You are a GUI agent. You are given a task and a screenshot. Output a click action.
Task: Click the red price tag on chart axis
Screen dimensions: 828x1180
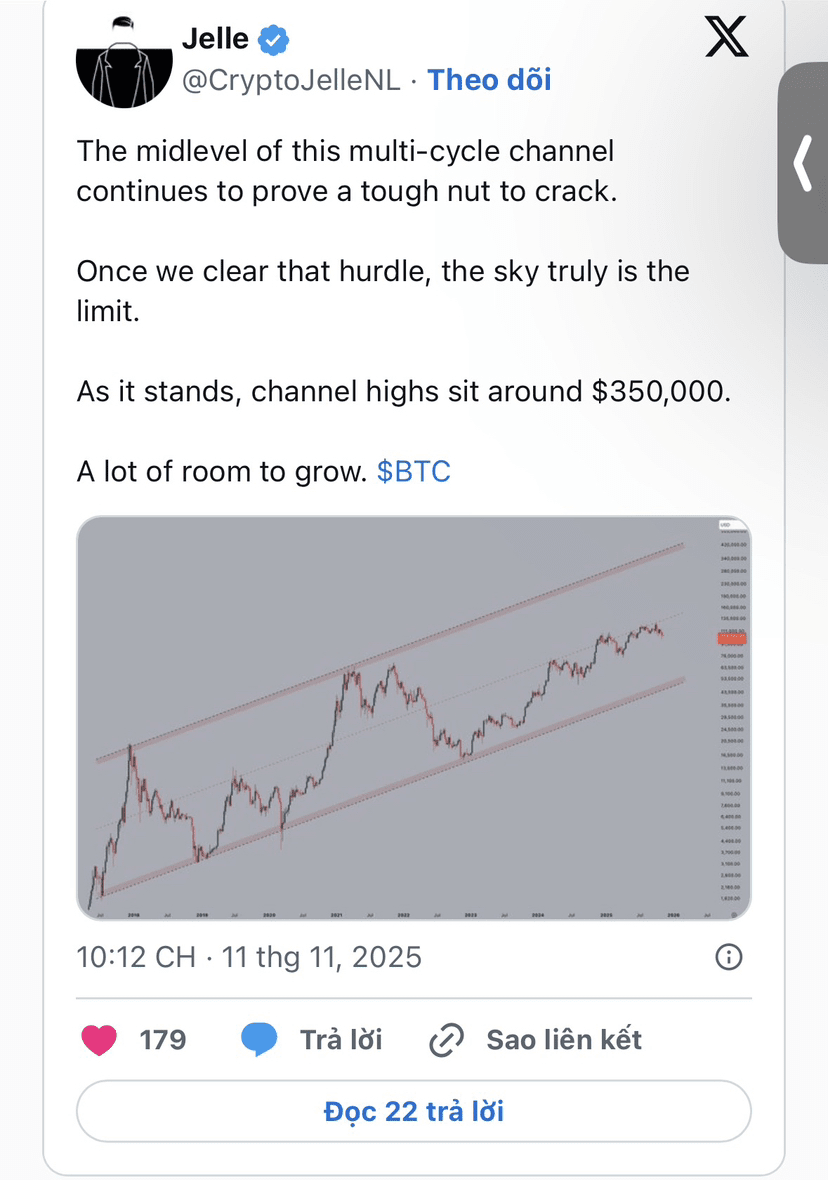(732, 639)
